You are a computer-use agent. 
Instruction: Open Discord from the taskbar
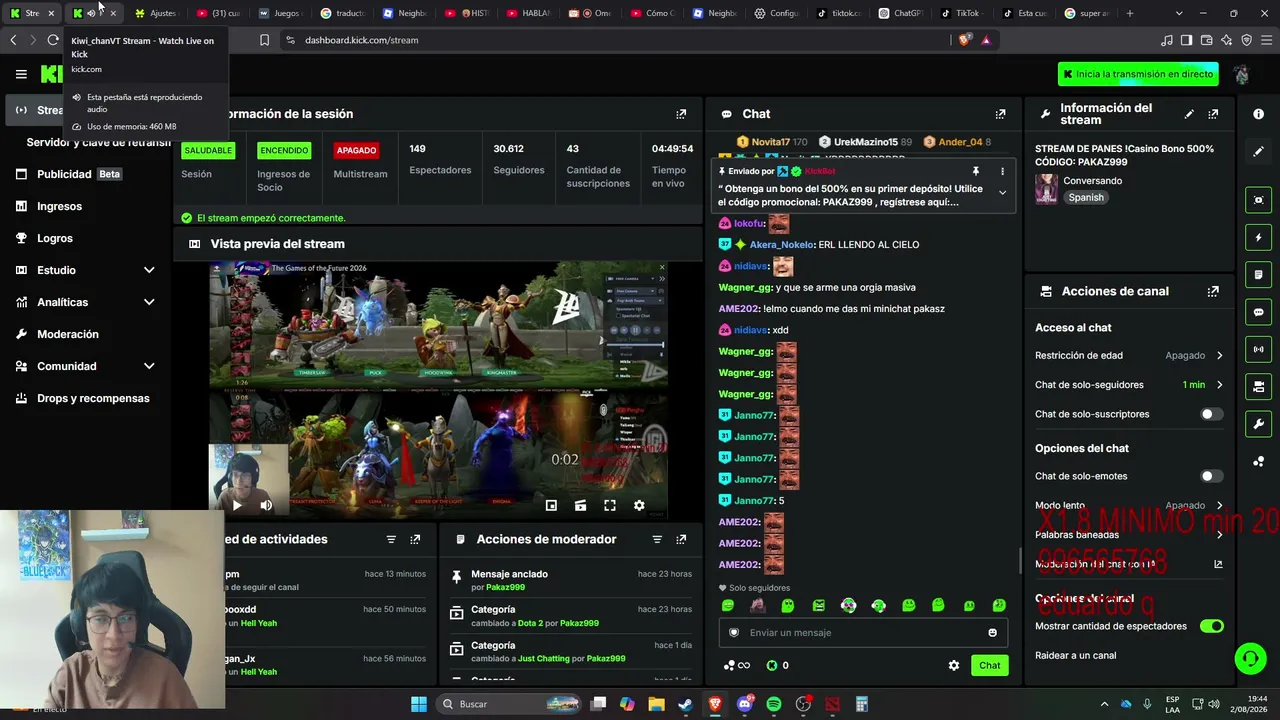pos(744,704)
